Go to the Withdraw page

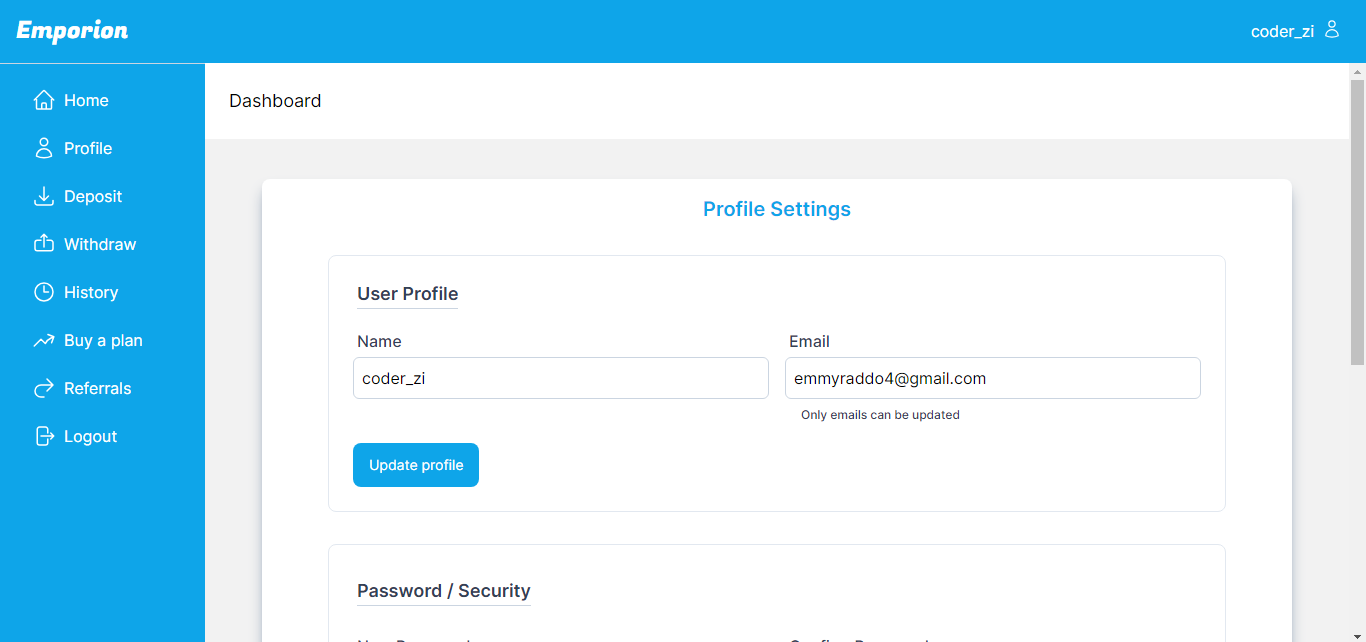point(100,244)
